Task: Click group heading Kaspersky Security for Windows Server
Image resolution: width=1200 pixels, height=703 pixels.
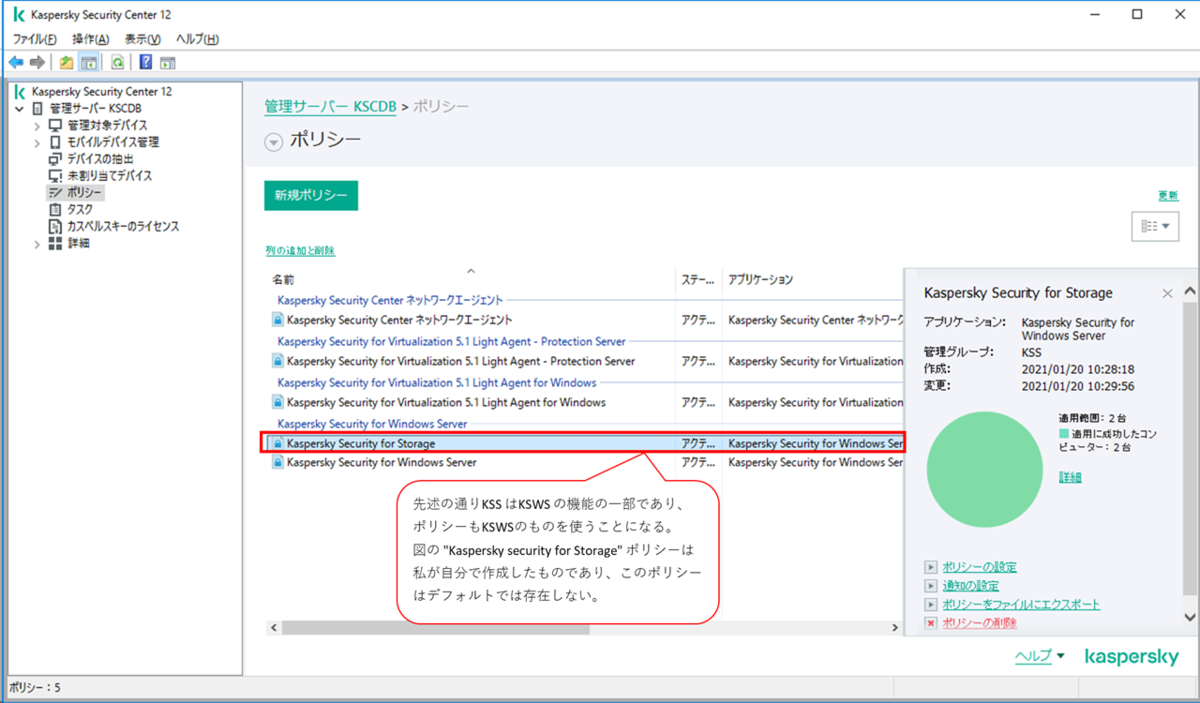Action: 372,424
